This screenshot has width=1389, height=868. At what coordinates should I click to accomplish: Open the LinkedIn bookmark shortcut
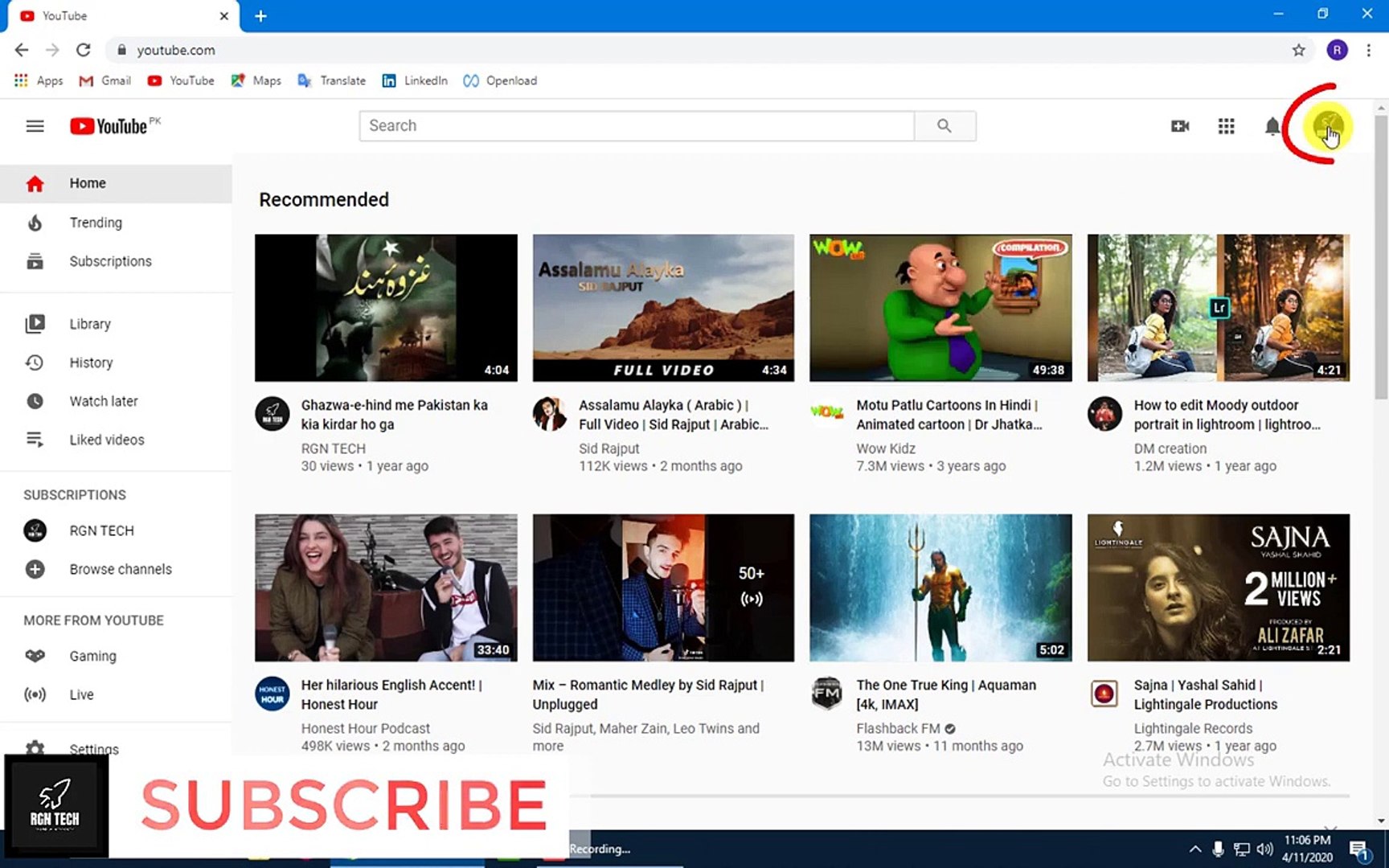(x=415, y=80)
